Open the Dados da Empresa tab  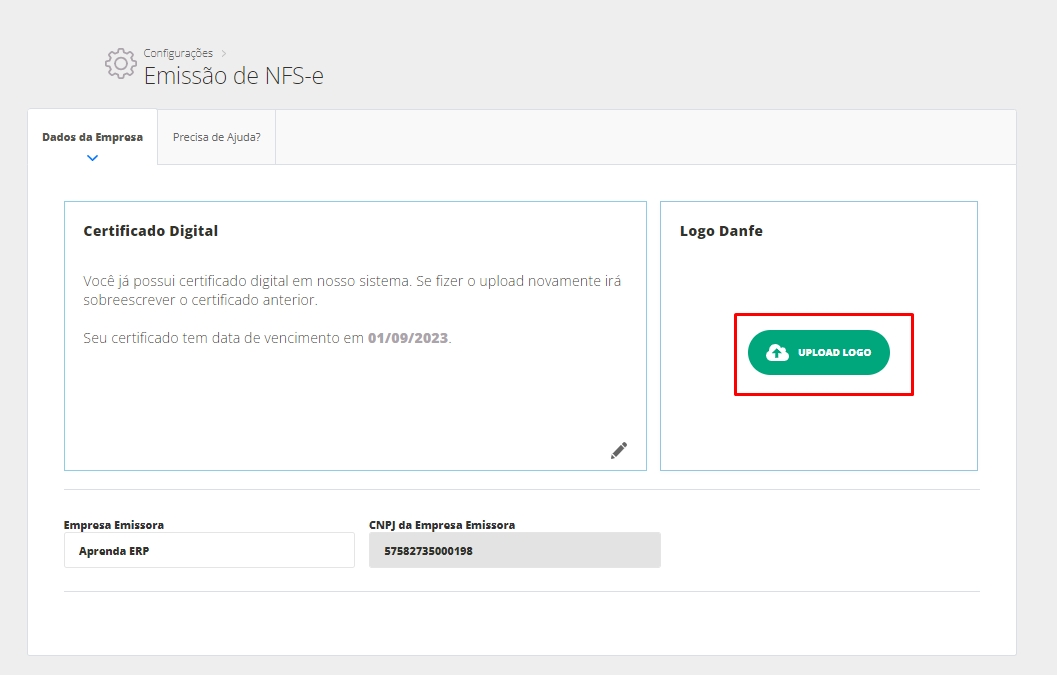(x=92, y=137)
